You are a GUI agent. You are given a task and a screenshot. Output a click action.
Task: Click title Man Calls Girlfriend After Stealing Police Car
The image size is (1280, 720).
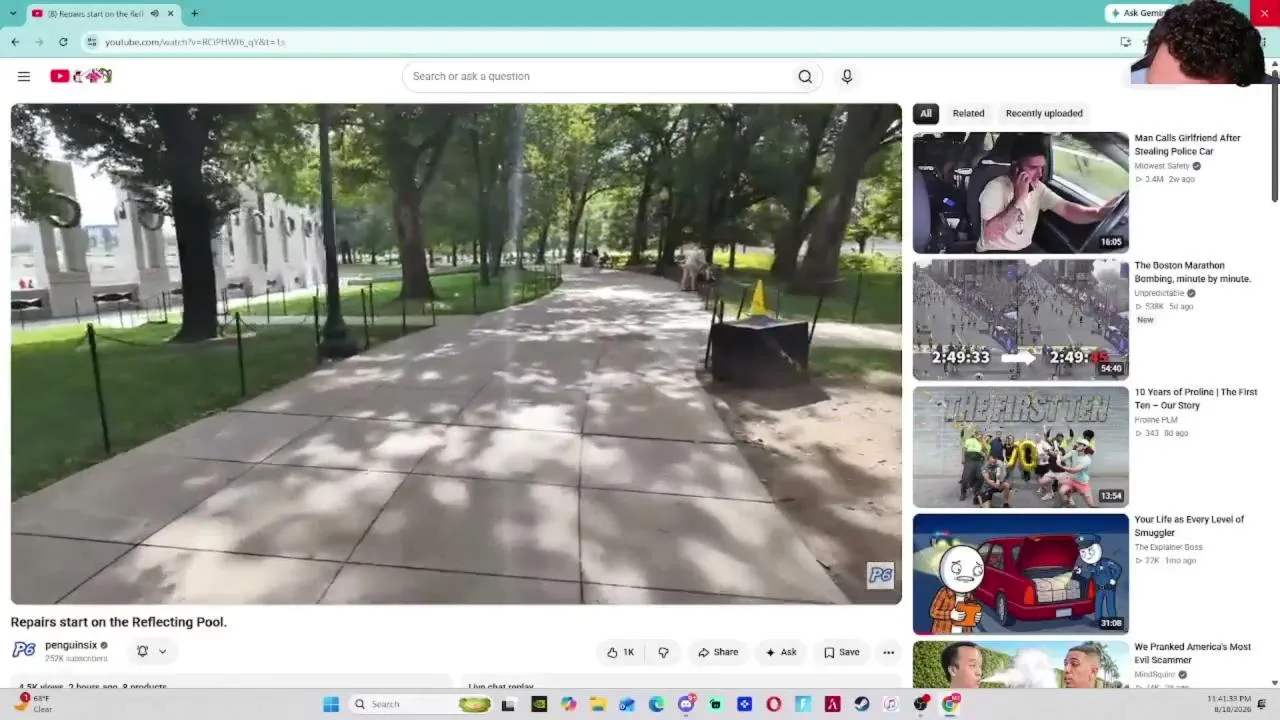[1187, 145]
